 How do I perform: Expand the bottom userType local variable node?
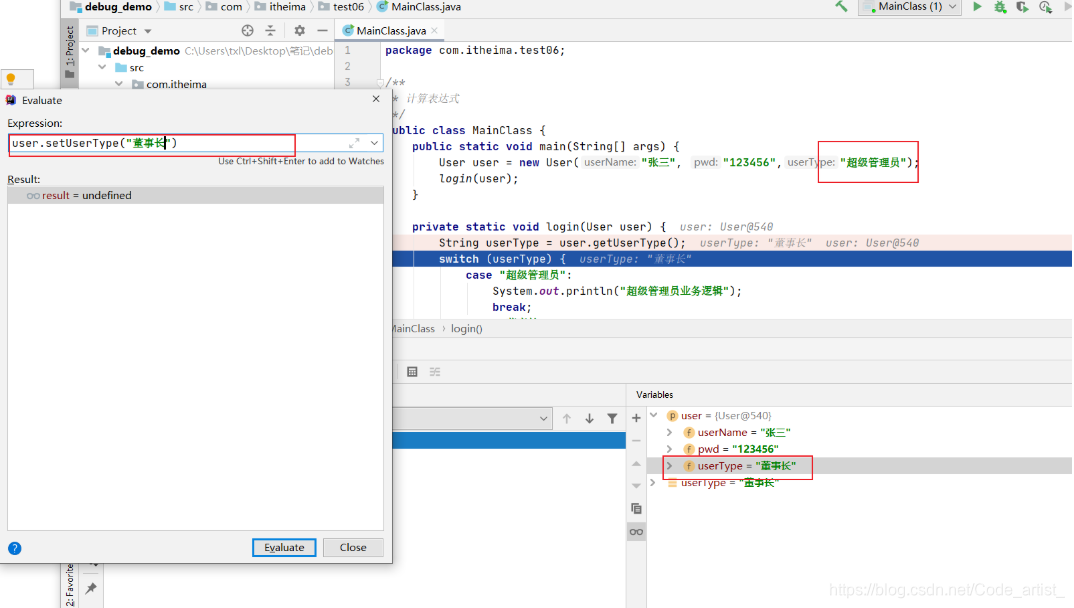653,483
